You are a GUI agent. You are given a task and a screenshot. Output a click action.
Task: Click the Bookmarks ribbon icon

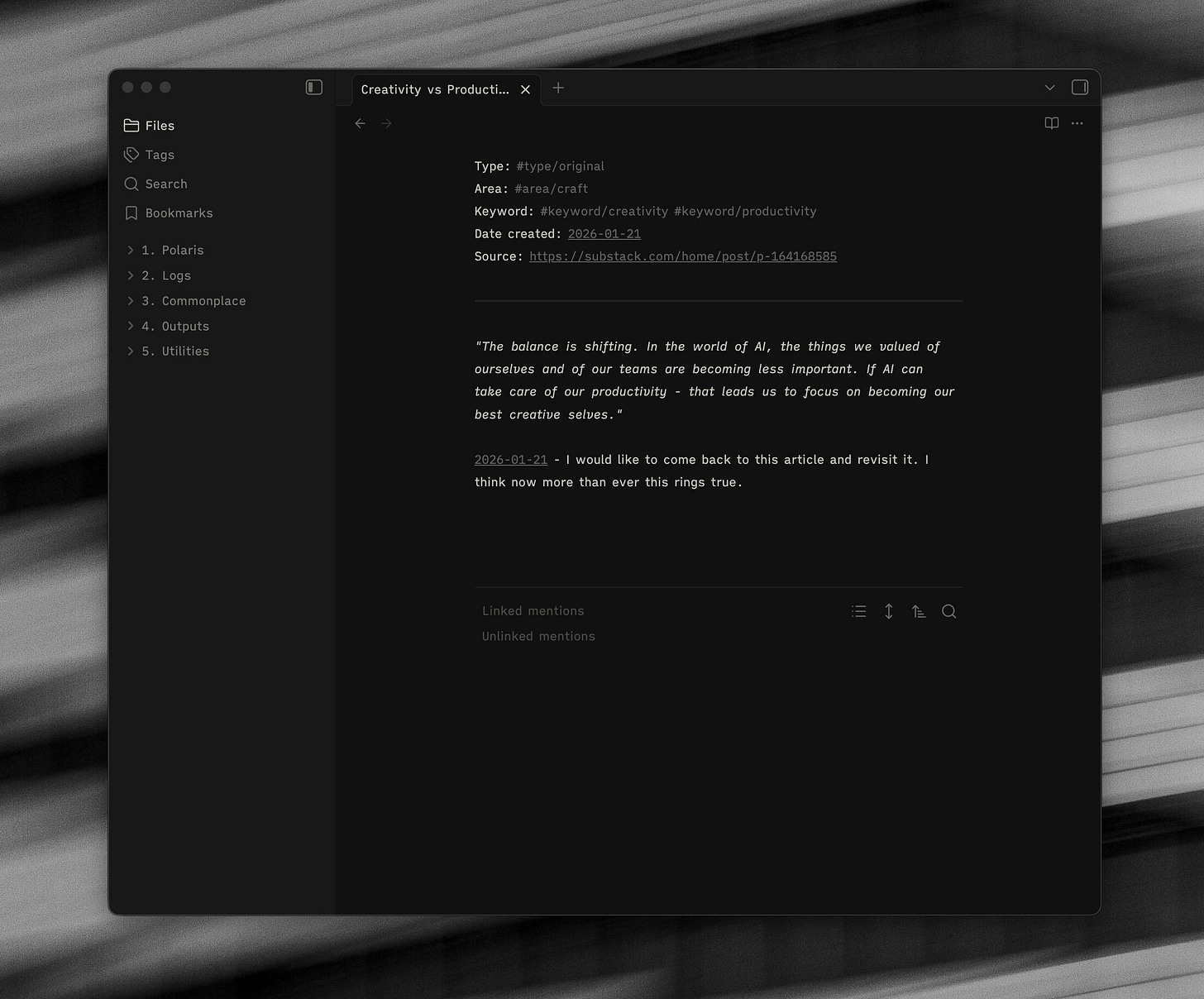[x=131, y=213]
